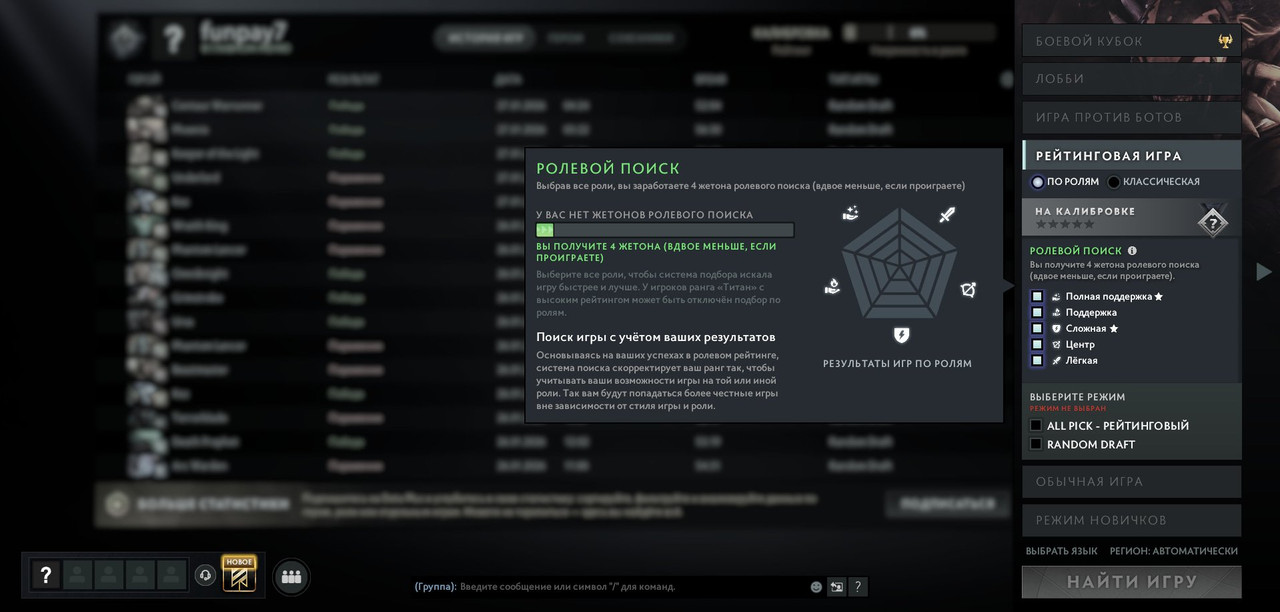The image size is (1280, 612).
Task: Click the star beside Полная поддержка
Action: [x=1159, y=297]
